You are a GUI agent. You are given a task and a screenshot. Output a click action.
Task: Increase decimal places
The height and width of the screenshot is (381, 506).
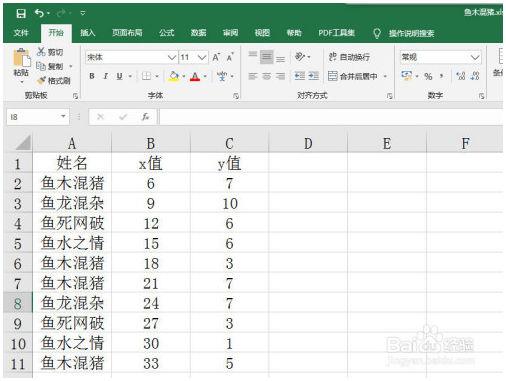click(461, 76)
